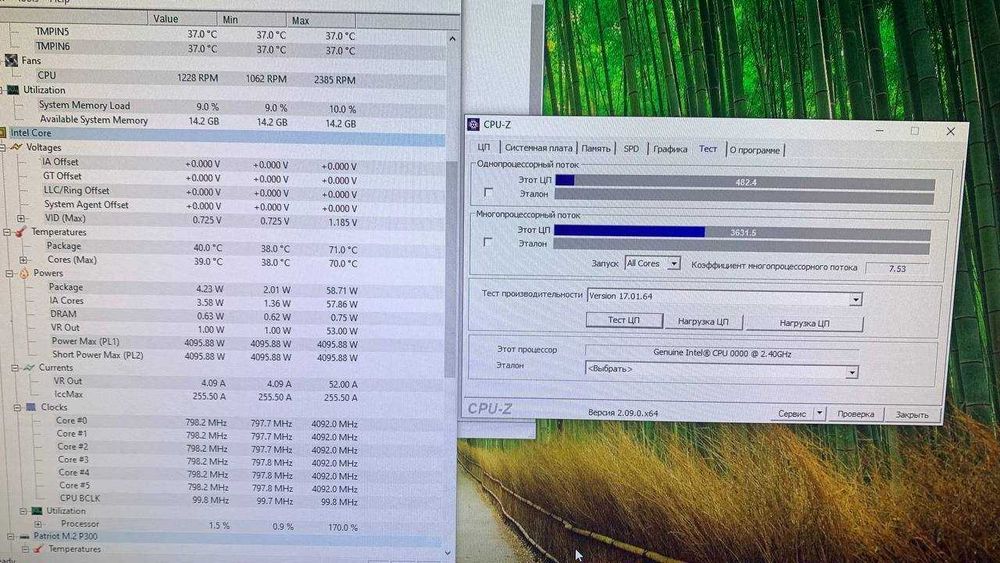Viewport: 1000px width, 563px height.
Task: Click the Patriot M.2 P300 drive icon
Action: (24, 536)
